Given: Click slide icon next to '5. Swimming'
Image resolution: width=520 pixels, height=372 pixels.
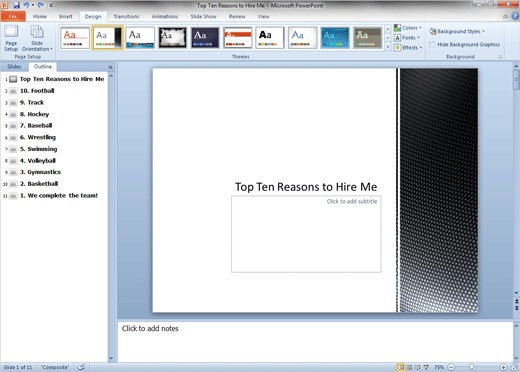Looking at the screenshot, I should click(13, 149).
